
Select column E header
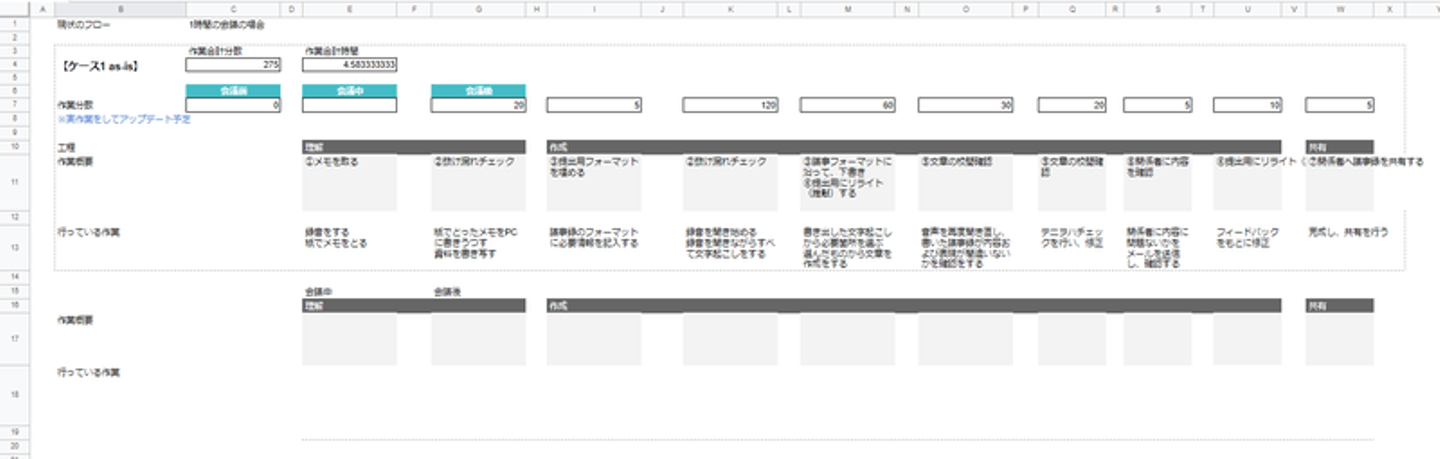[349, 9]
